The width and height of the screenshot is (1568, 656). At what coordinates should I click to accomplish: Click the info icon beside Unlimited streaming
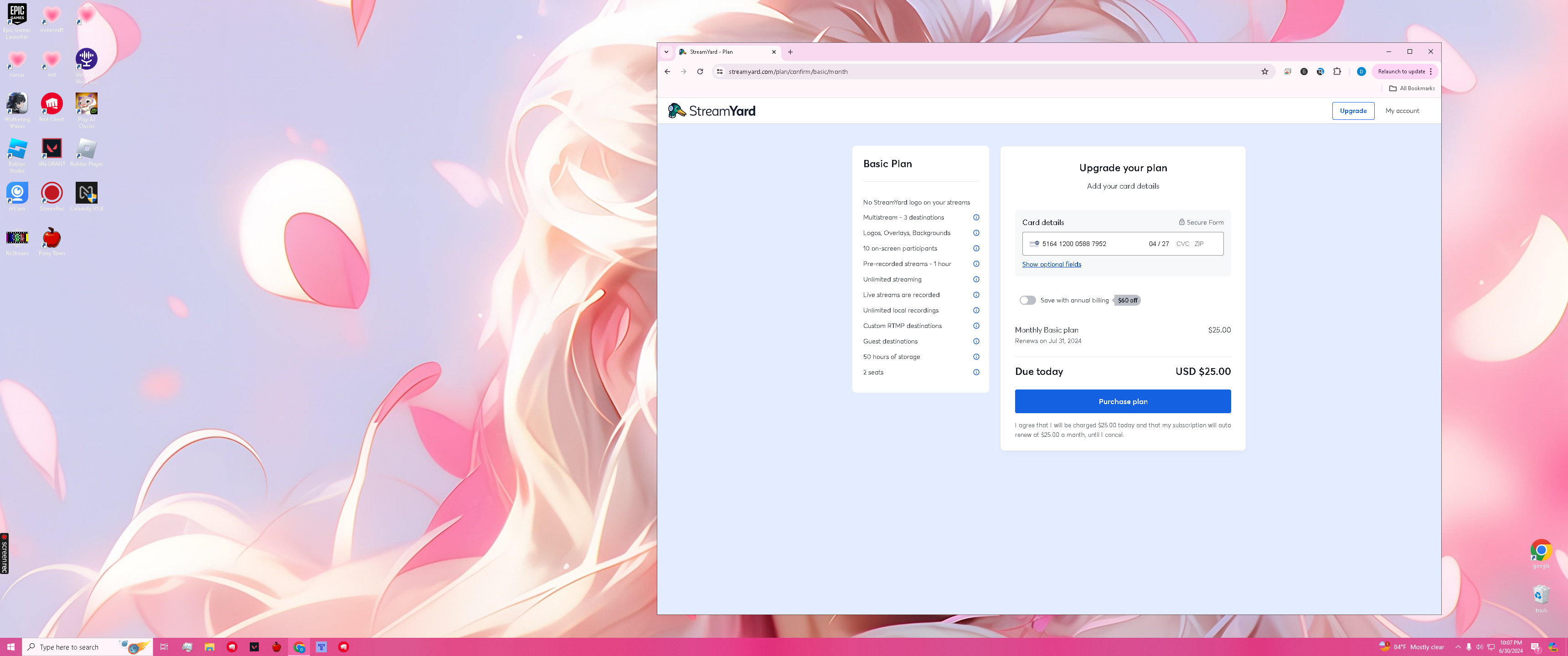point(976,279)
